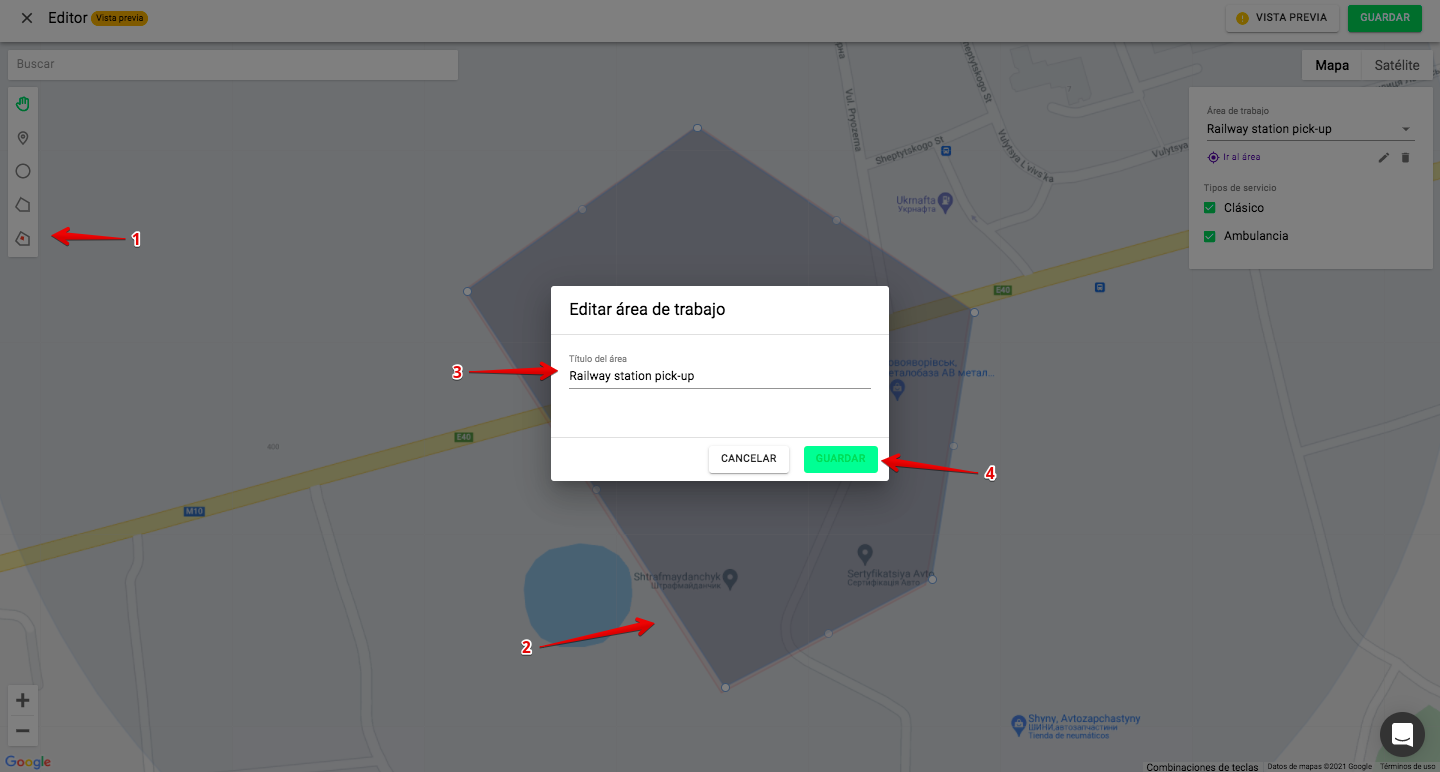The image size is (1440, 772).
Task: Switch to the Satélite map view
Action: tap(1396, 65)
